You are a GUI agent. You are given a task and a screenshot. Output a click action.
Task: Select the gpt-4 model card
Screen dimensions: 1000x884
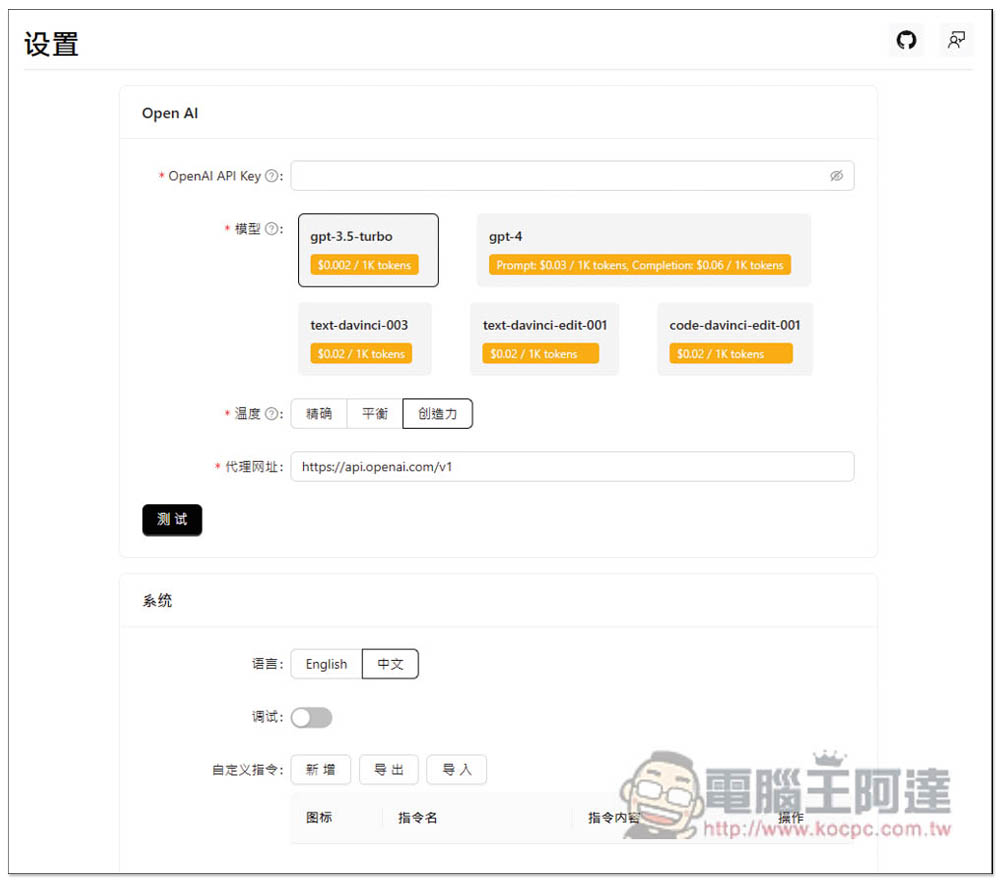tap(643, 250)
